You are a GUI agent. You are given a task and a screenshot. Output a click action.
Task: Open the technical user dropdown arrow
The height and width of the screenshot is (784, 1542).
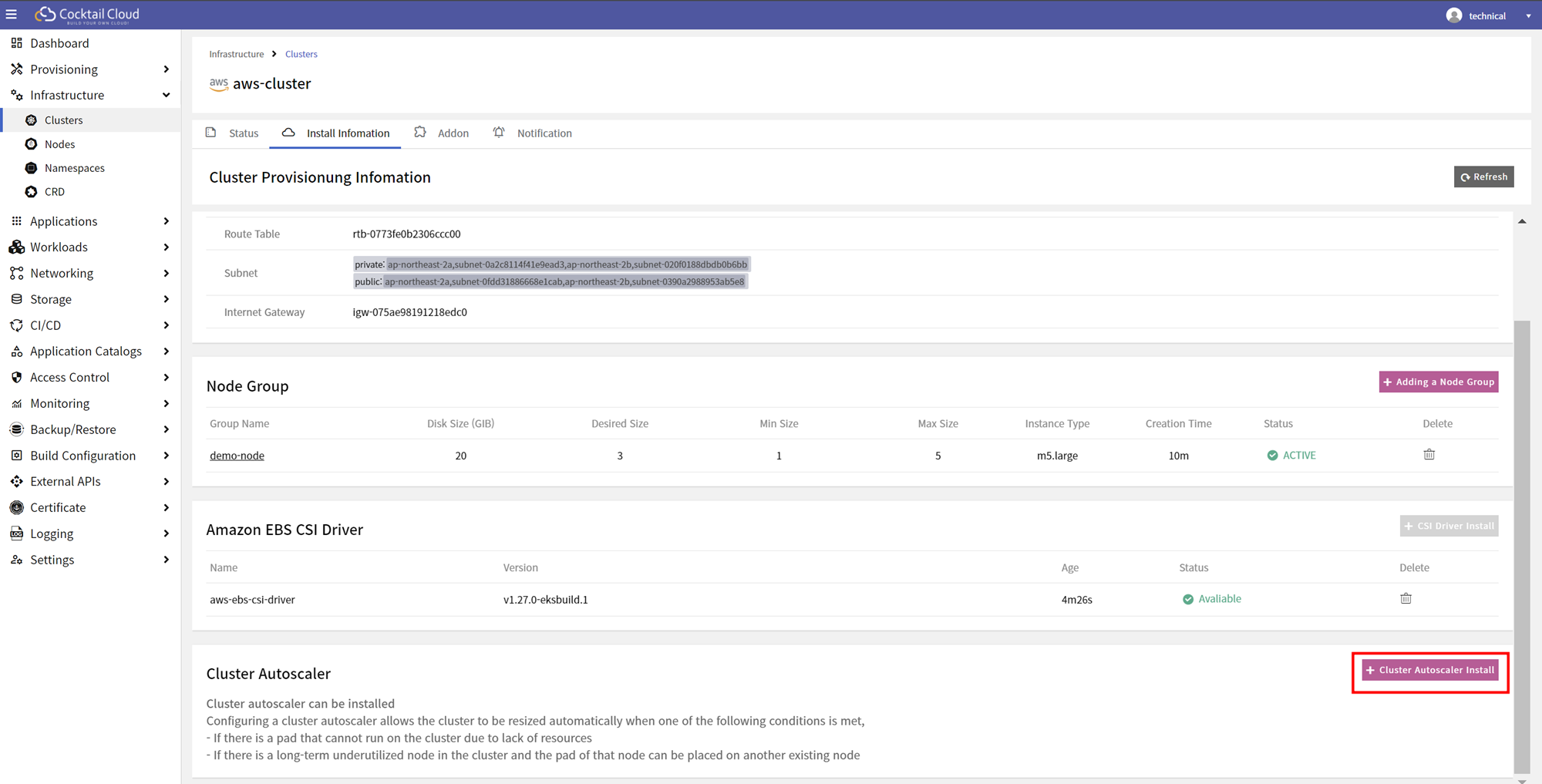[x=1528, y=16]
